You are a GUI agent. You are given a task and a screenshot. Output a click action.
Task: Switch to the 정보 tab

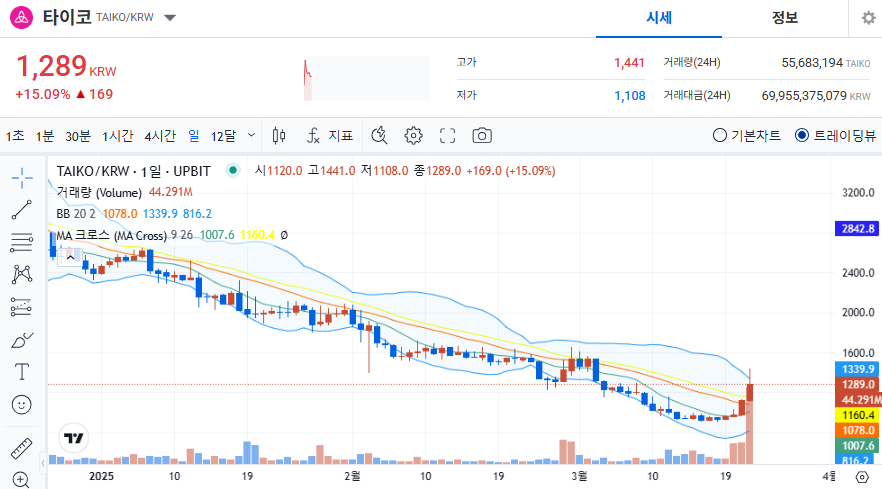(x=785, y=18)
